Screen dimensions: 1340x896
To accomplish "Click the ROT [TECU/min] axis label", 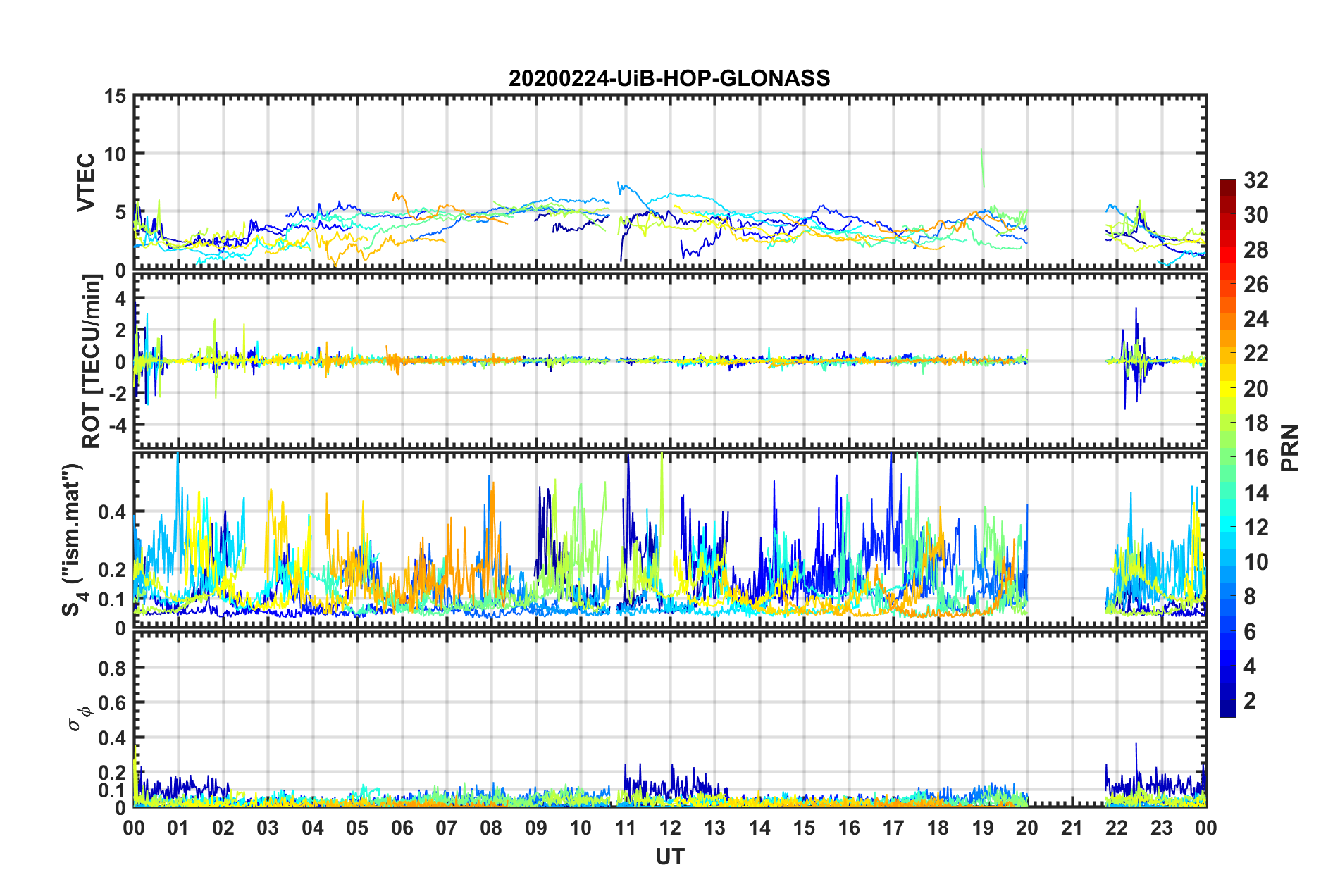I will click(92, 361).
